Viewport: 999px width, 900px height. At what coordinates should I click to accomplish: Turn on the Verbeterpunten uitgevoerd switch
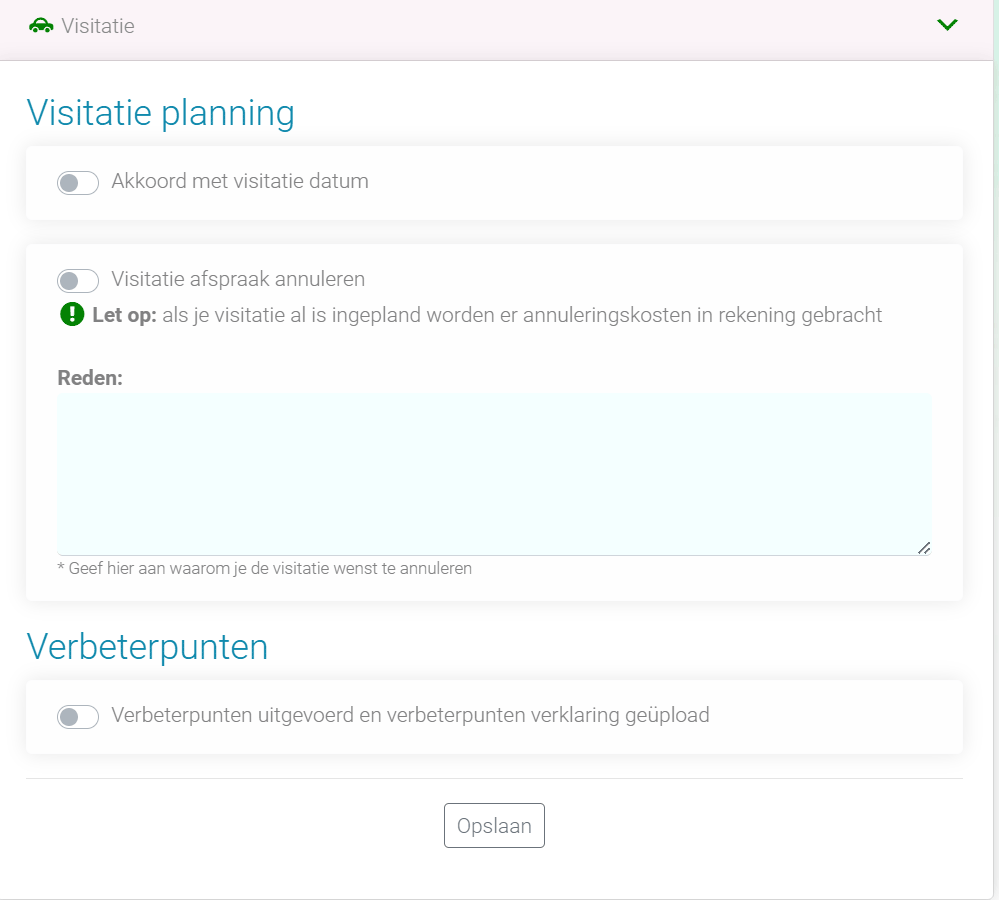pyautogui.click(x=78, y=717)
